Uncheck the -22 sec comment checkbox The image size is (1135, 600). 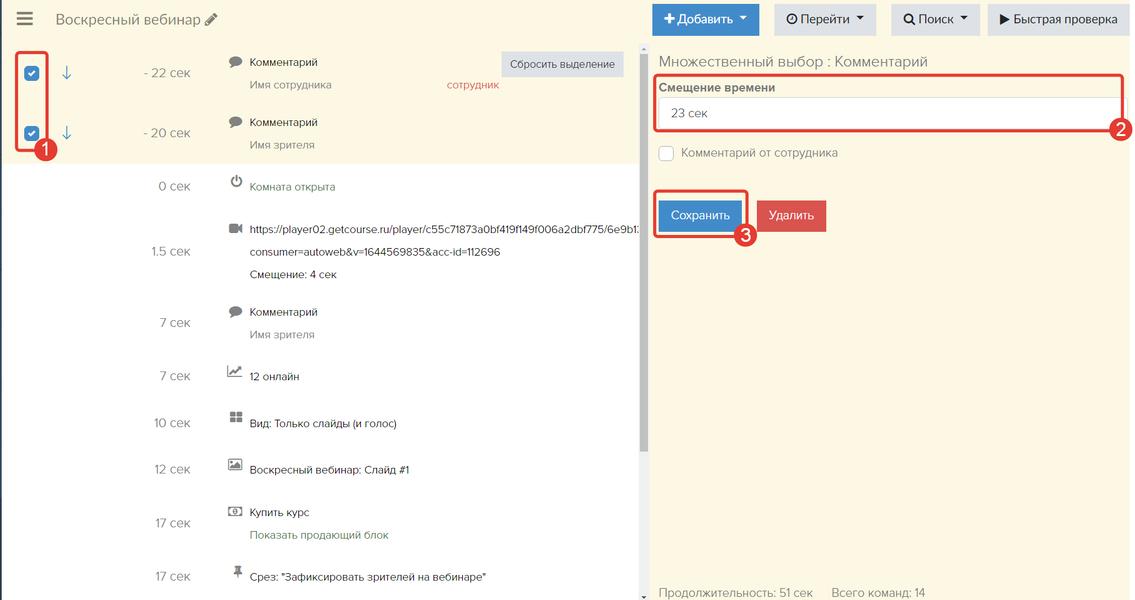[x=32, y=73]
